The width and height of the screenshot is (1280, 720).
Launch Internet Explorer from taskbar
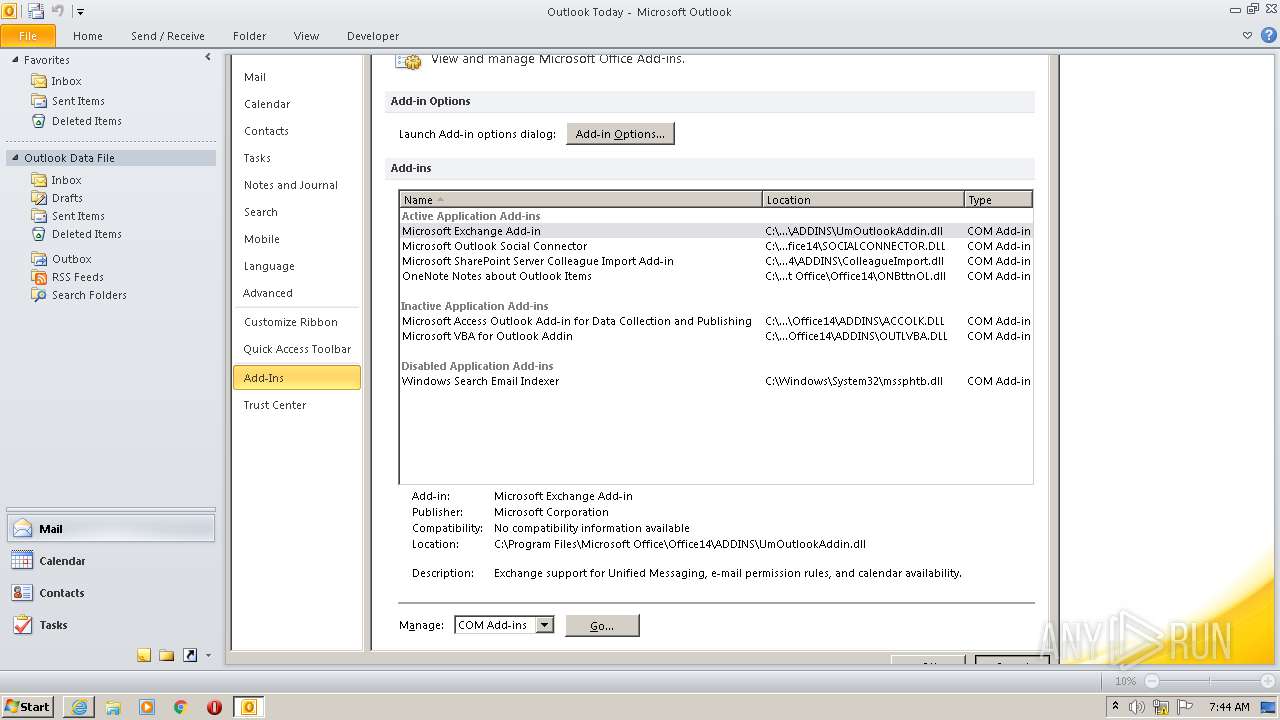point(79,707)
